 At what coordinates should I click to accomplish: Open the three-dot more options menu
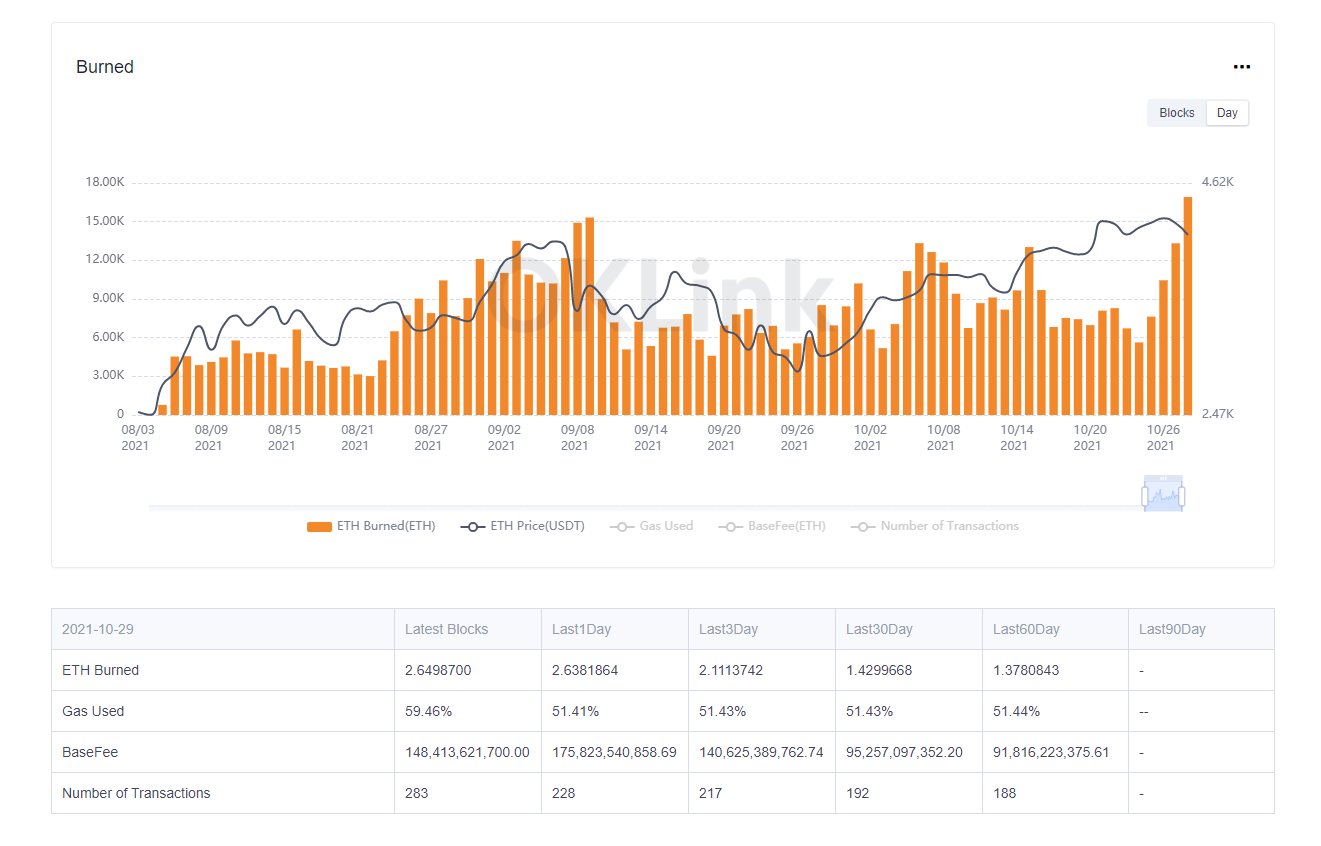point(1241,67)
